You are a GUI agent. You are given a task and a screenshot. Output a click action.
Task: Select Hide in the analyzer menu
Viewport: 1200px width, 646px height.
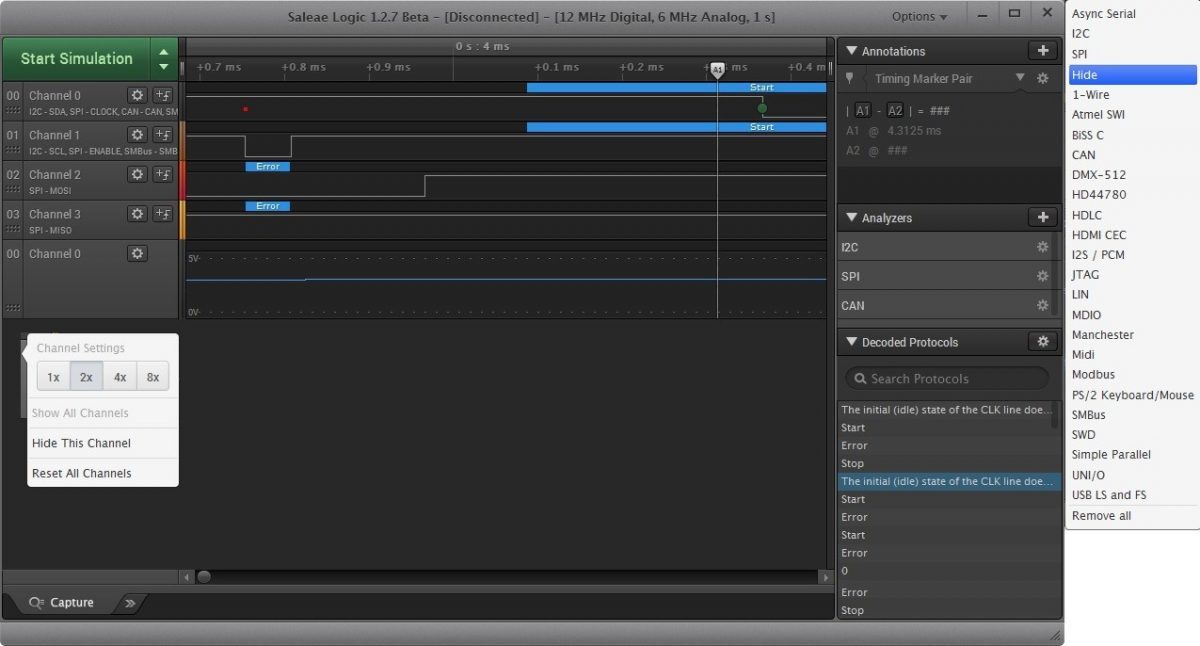[1132, 75]
